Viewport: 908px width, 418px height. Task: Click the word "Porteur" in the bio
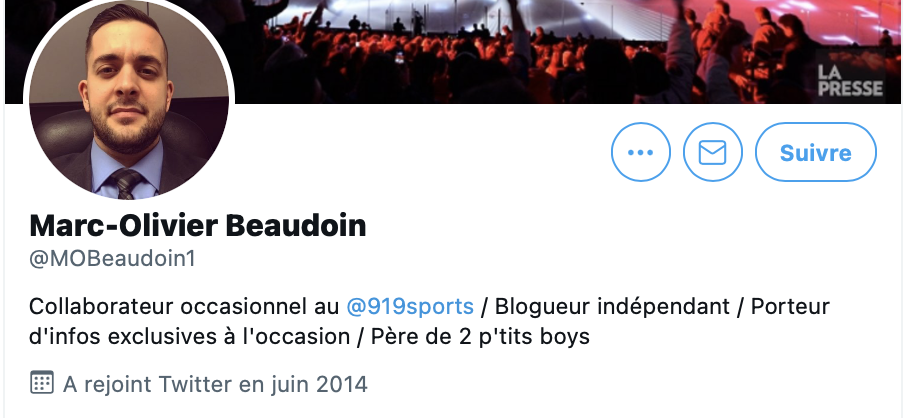790,306
